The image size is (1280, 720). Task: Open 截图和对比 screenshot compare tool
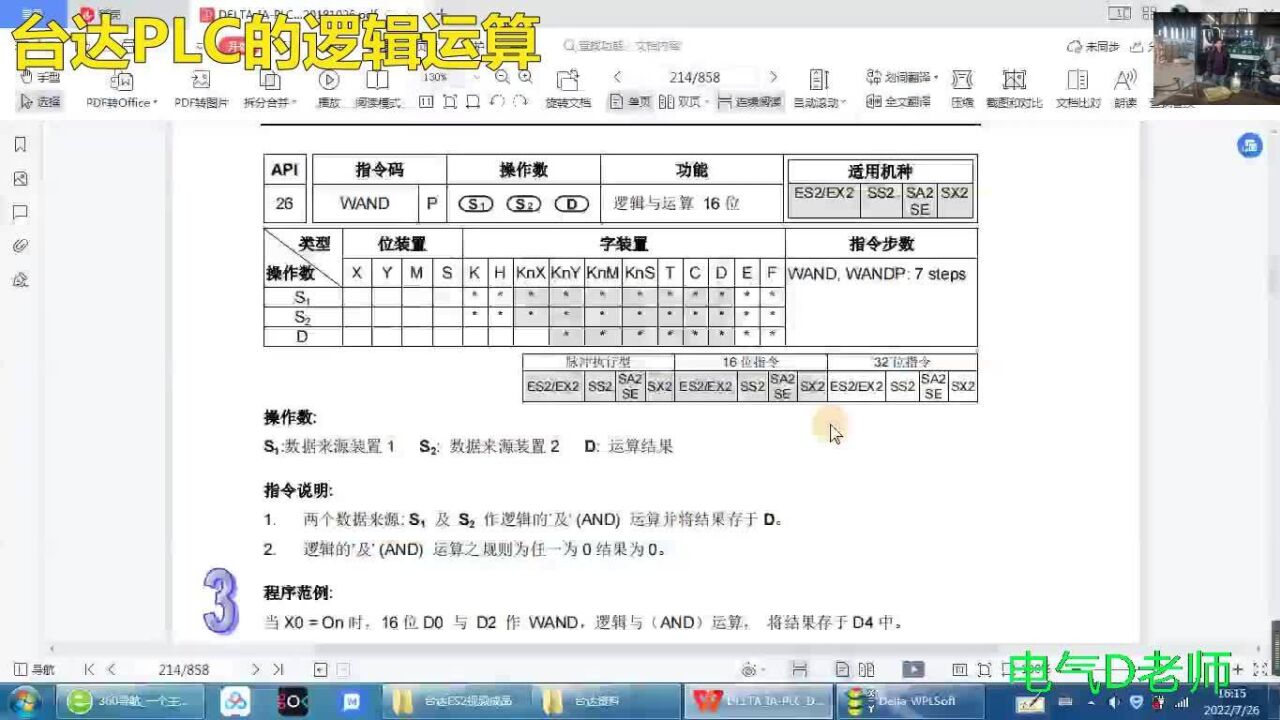(x=1014, y=89)
